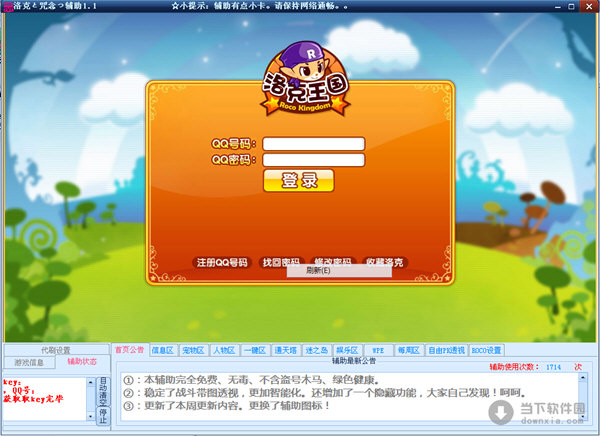
Task: Switch to the ROCO设置 tab
Action: [486, 350]
